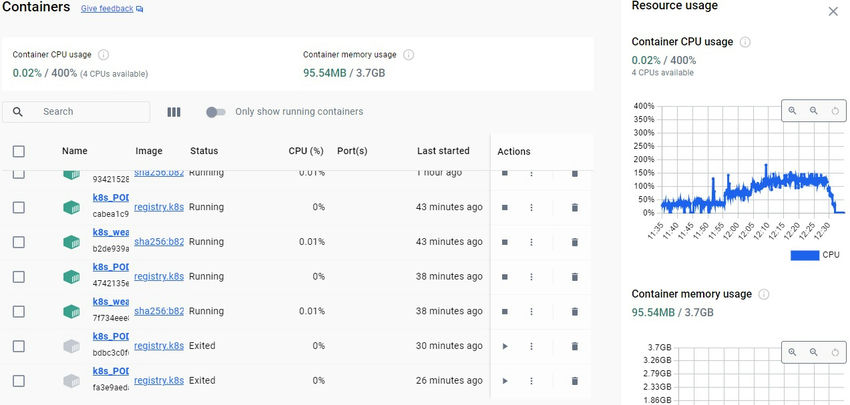
Task: Tick the checkbox for exited container bdbc3c0f
Action: pos(18,346)
